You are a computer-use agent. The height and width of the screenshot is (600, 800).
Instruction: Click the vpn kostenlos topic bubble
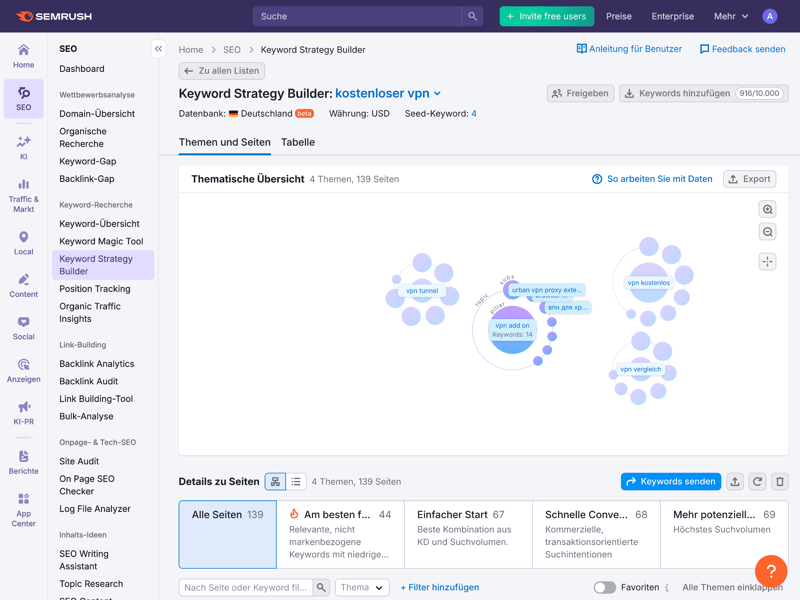coord(649,283)
